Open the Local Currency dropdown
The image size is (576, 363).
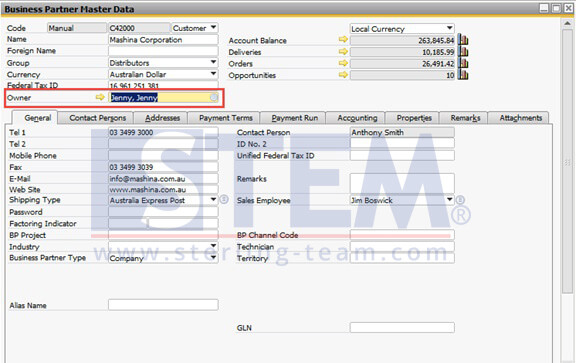click(x=449, y=28)
